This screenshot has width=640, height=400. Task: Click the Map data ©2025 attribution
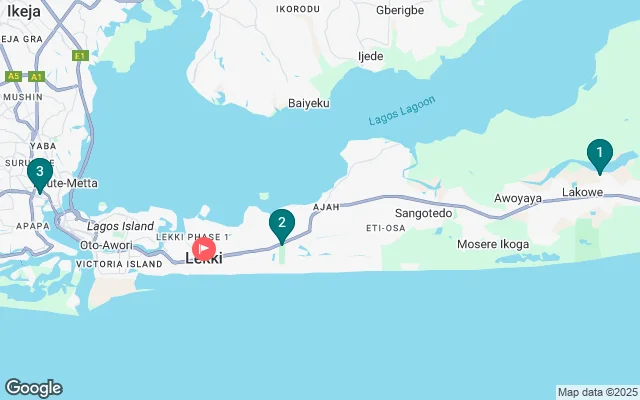[597, 392]
